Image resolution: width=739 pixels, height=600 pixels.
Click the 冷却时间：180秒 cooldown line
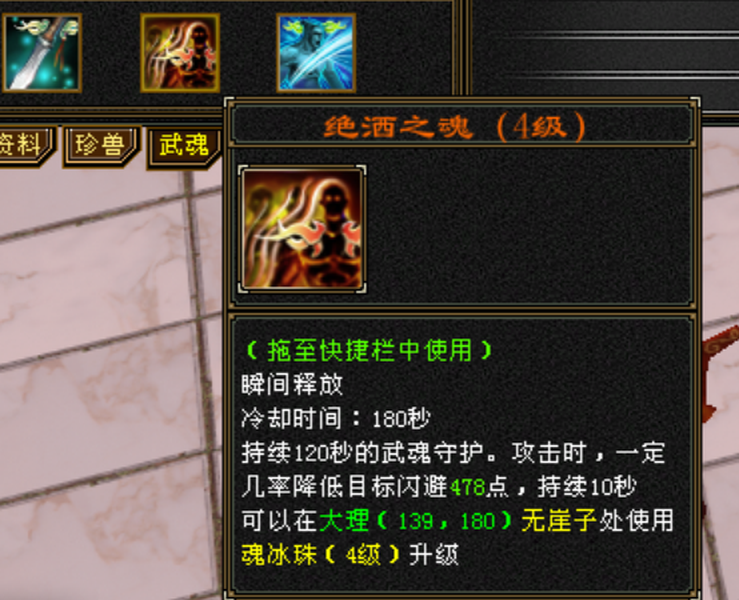336,419
